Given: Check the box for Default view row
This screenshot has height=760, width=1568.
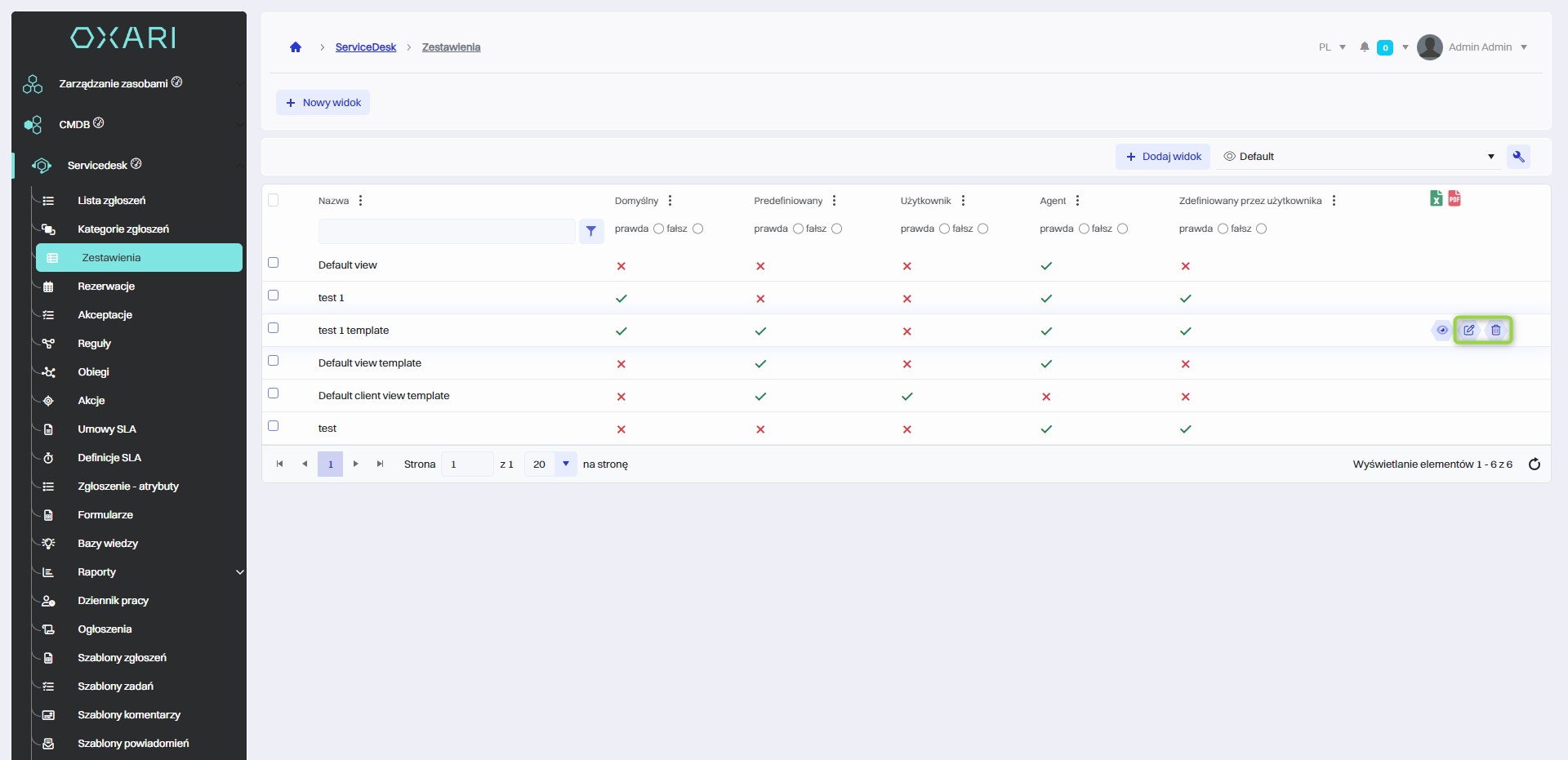Looking at the screenshot, I should coord(274,263).
